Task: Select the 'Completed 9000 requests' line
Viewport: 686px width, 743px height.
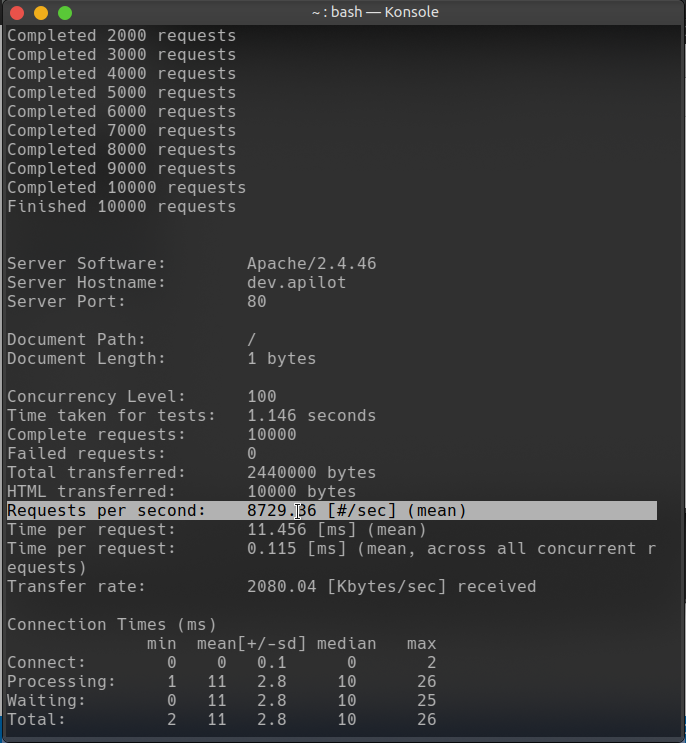Action: (x=121, y=169)
